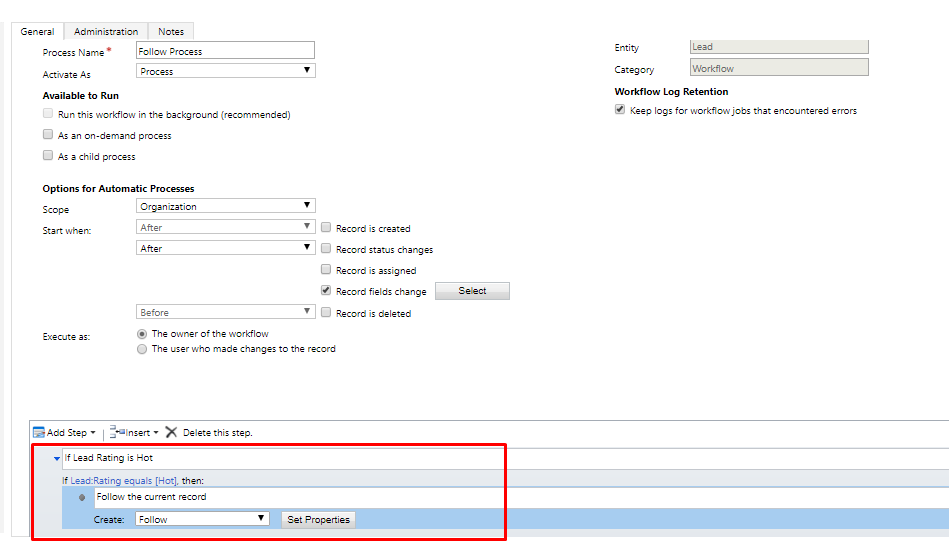Open the Activate As dropdown
Viewport: 949px width, 549px height.
[225, 71]
